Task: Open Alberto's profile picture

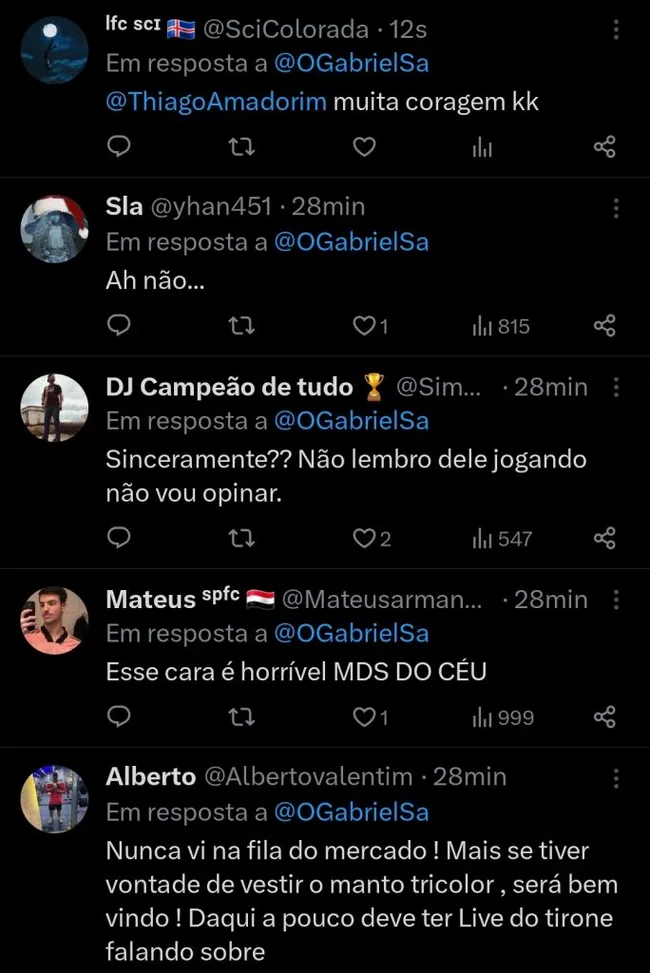Action: coord(55,798)
